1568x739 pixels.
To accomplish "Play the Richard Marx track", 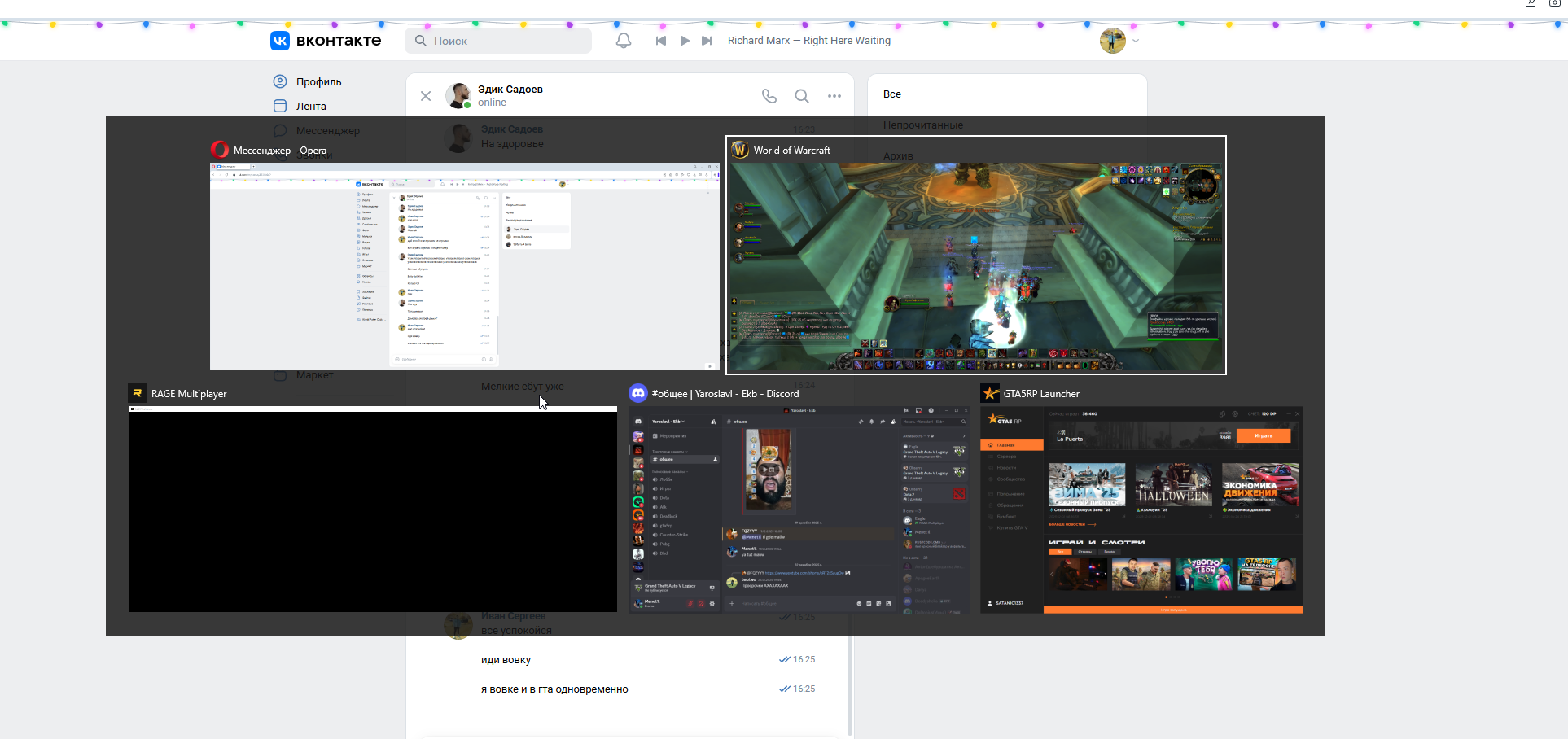I will tap(685, 41).
